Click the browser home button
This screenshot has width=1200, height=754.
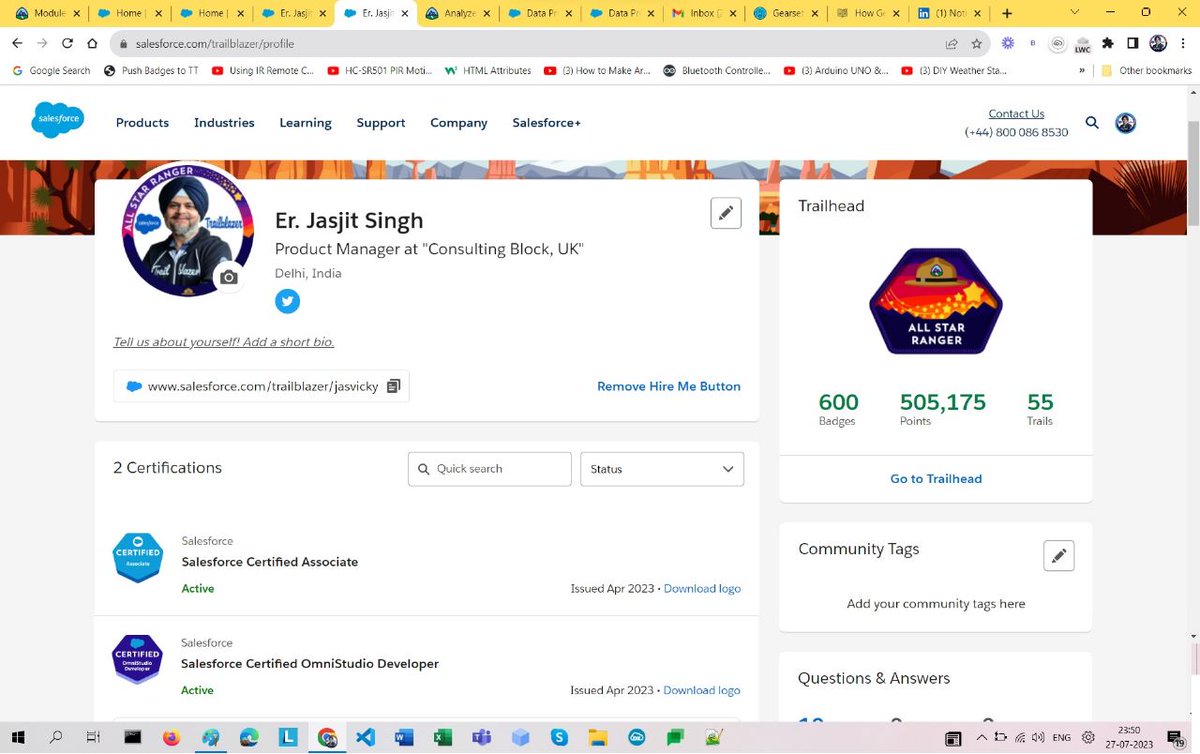92,44
